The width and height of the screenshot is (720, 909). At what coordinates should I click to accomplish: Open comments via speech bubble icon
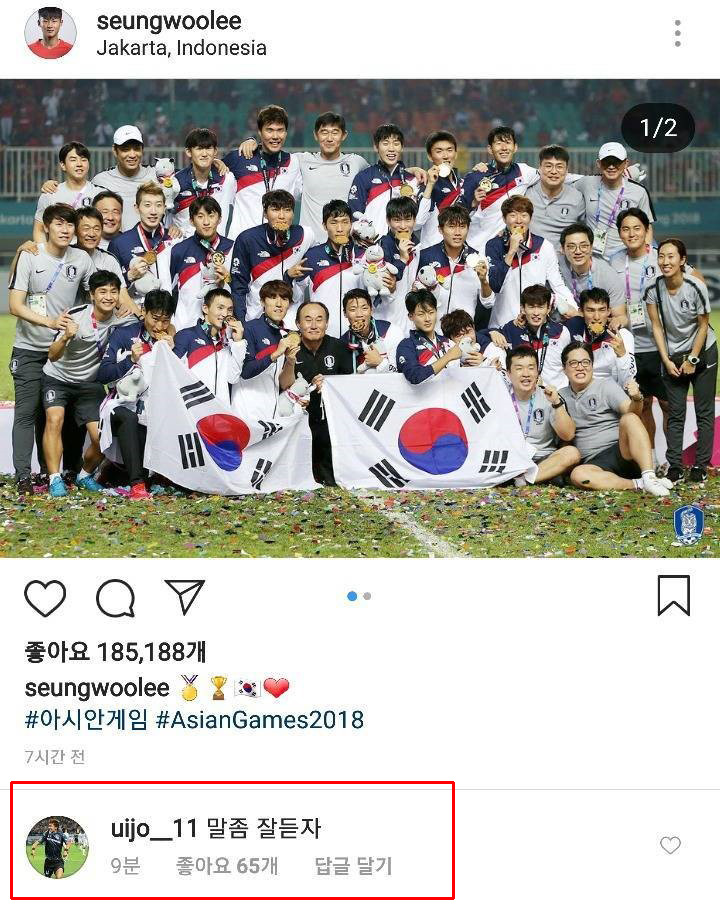(115, 598)
